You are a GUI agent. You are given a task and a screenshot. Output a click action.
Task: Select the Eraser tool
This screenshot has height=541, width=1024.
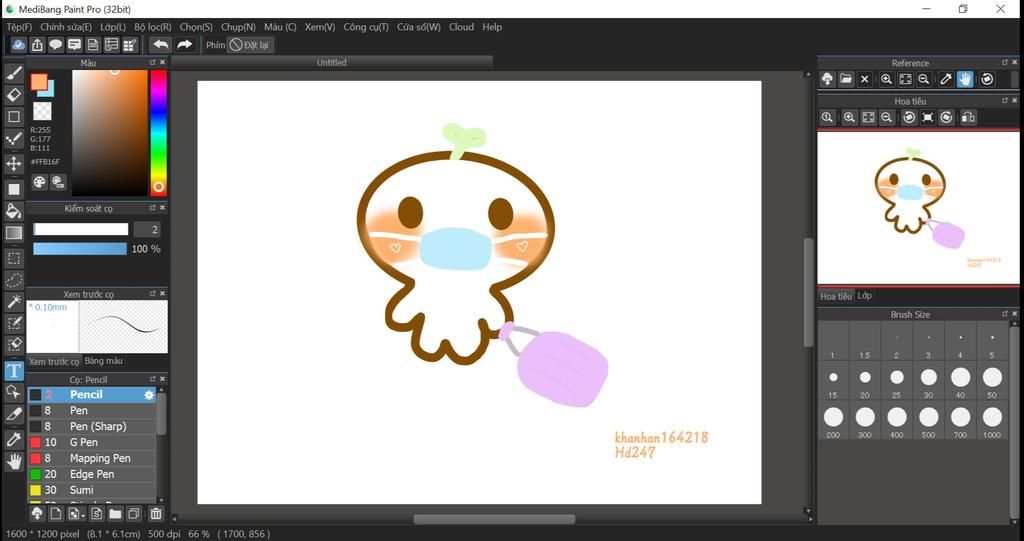[x=14, y=95]
